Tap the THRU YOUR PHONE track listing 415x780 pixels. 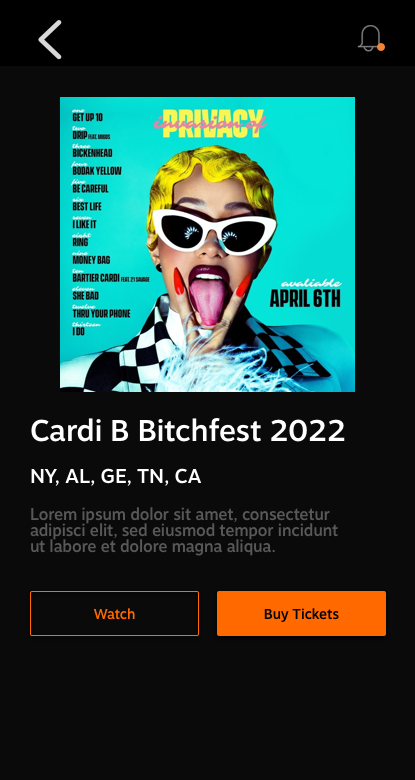click(101, 313)
